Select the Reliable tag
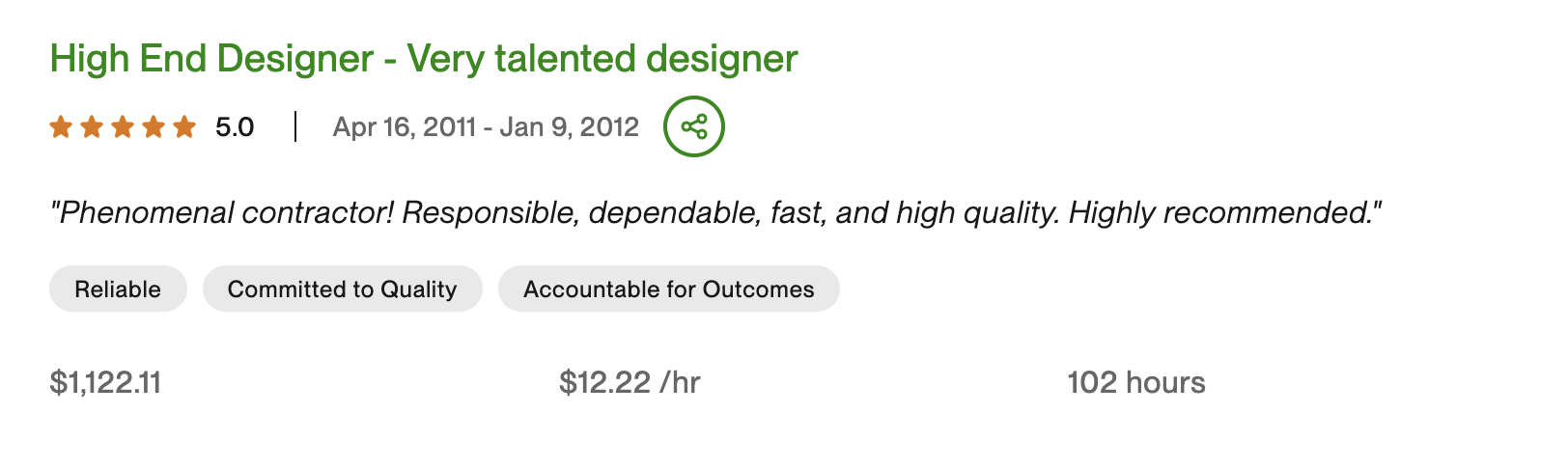Screen dimensions: 1568x469 coord(118,289)
